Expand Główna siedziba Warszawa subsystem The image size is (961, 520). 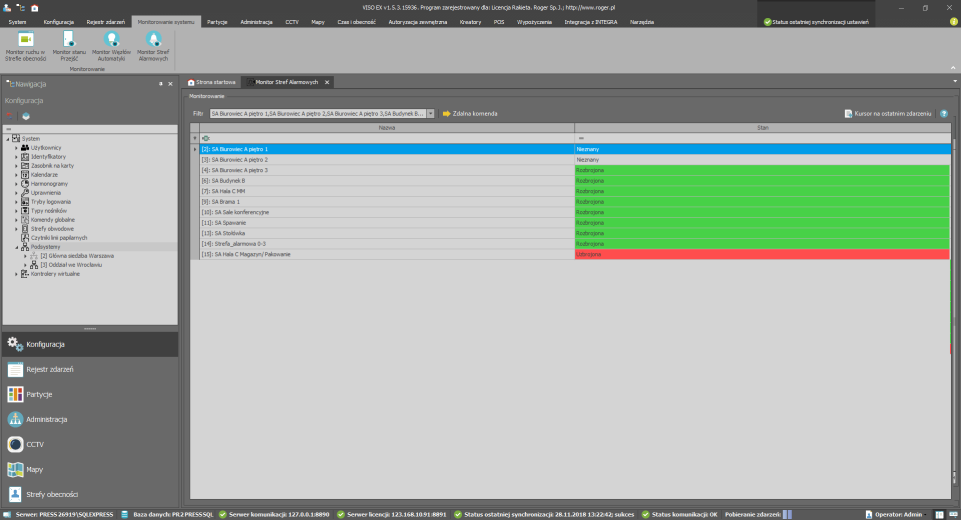tap(25, 256)
